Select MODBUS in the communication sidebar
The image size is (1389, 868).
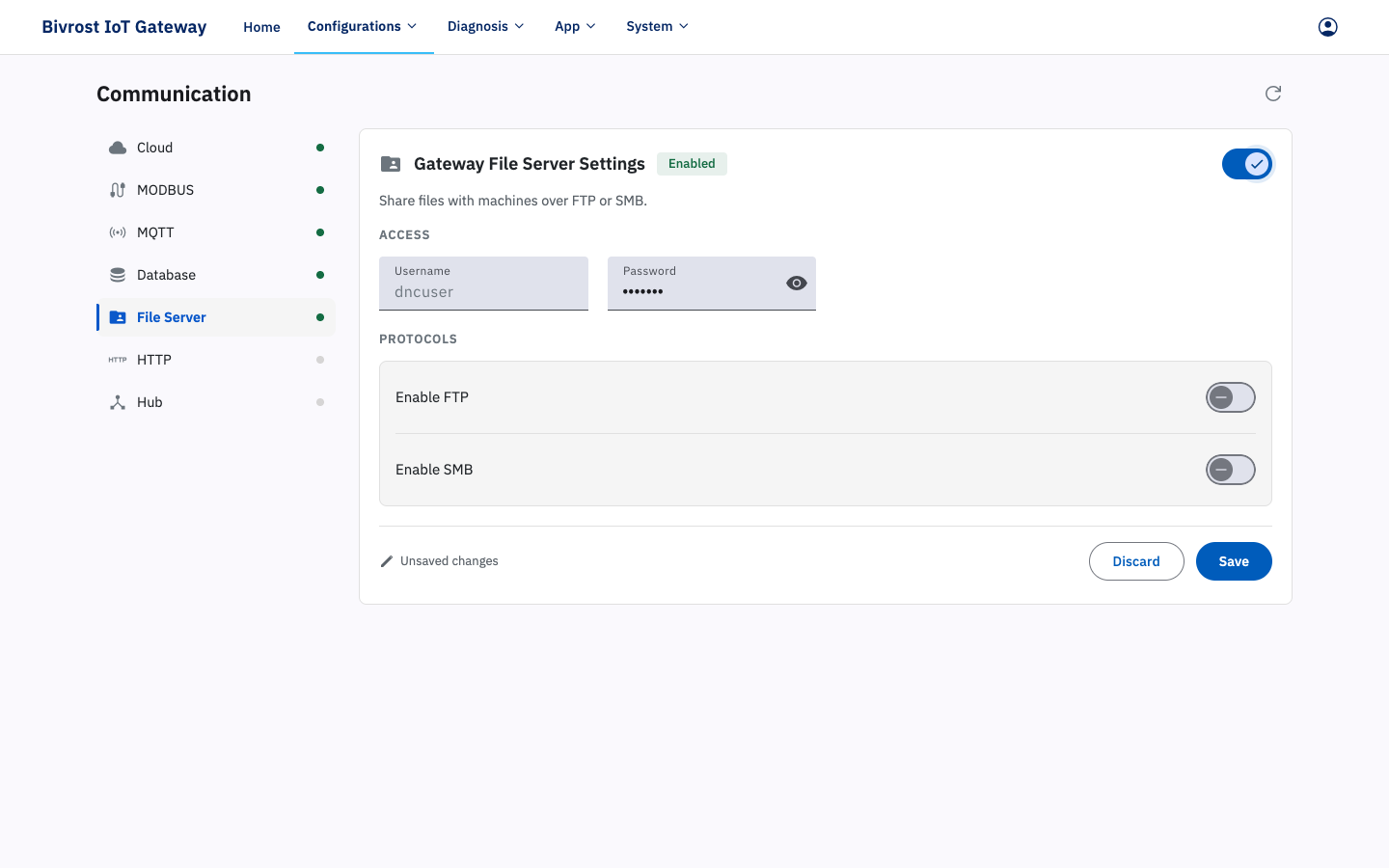[x=216, y=190]
